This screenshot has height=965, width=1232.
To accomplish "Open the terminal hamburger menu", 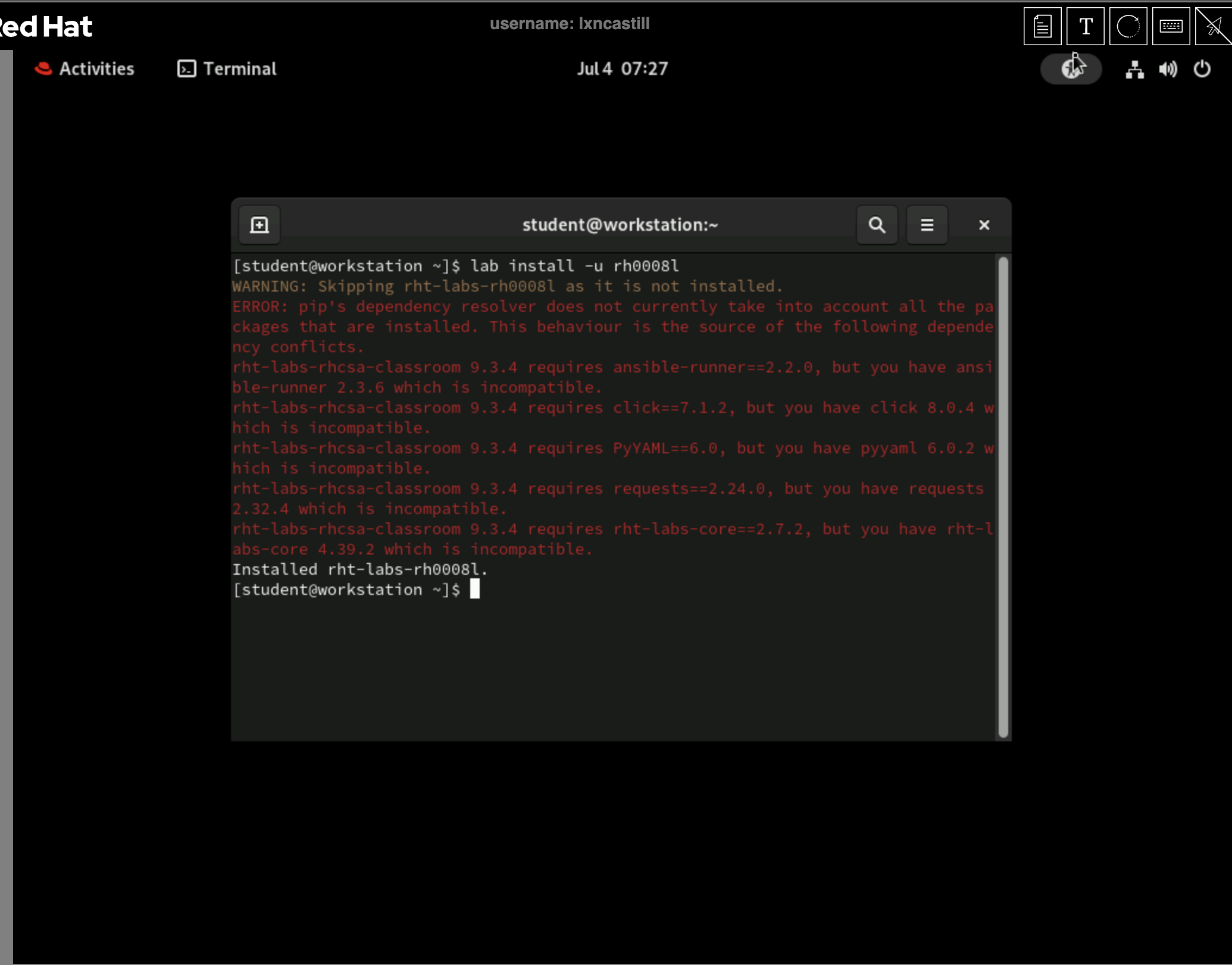I will point(927,225).
